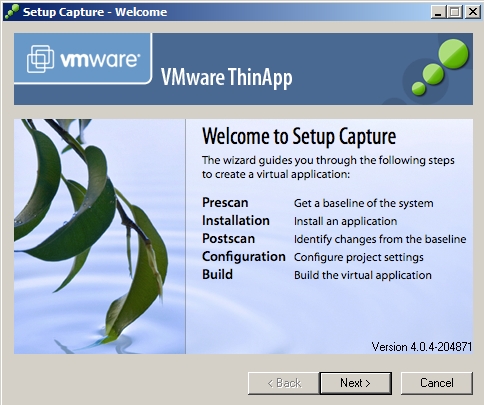Click the 'Configuration' step label

tap(244, 257)
